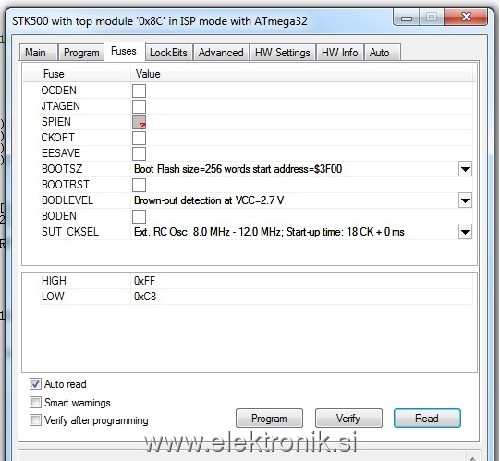Select the JTAGEN fuse label

point(61,106)
